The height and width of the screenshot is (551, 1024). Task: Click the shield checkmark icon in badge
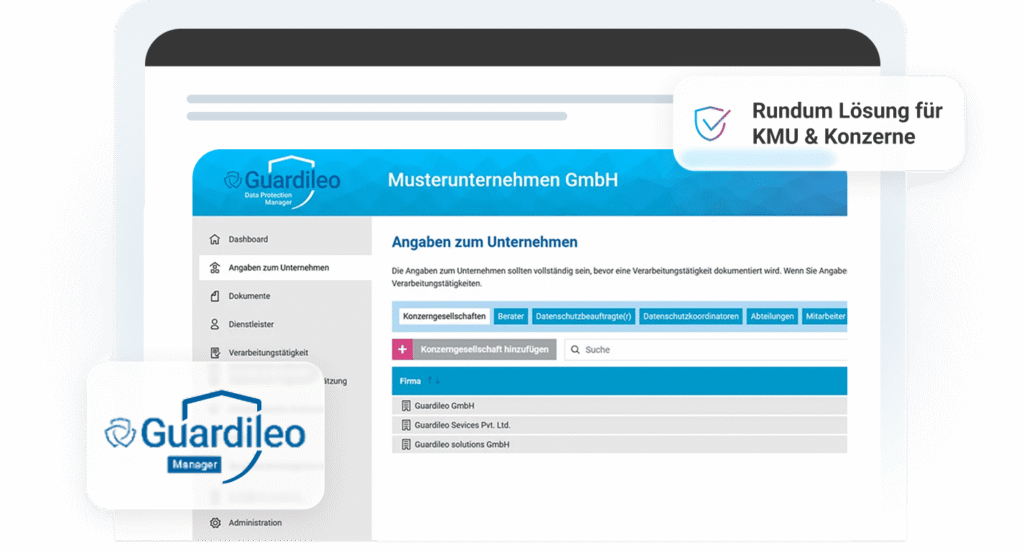712,123
